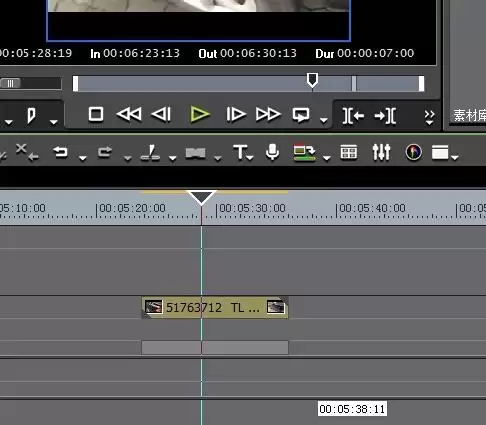Toggle the loop playback icon
The image size is (486, 425).
301,115
